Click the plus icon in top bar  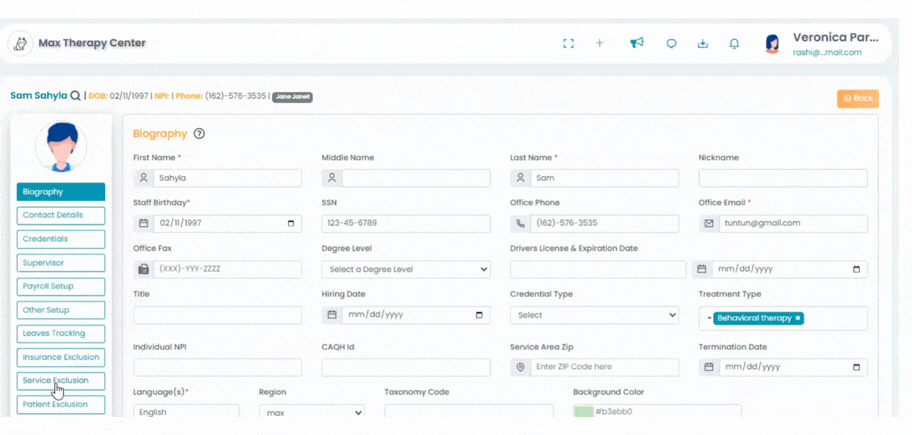click(600, 43)
